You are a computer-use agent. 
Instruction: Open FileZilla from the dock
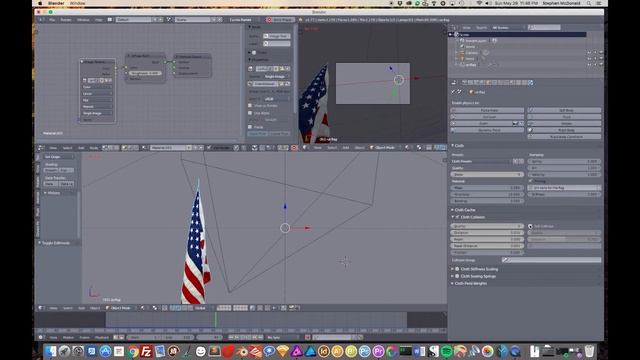146,351
